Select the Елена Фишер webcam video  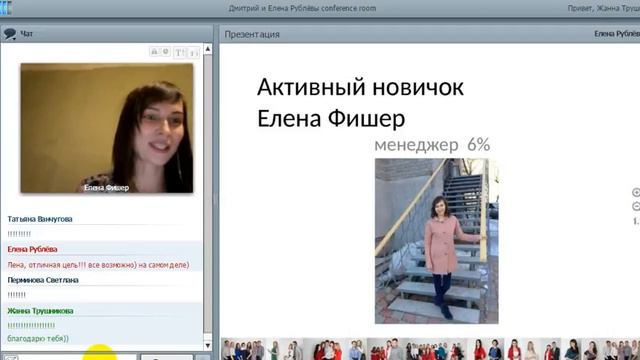pos(107,128)
